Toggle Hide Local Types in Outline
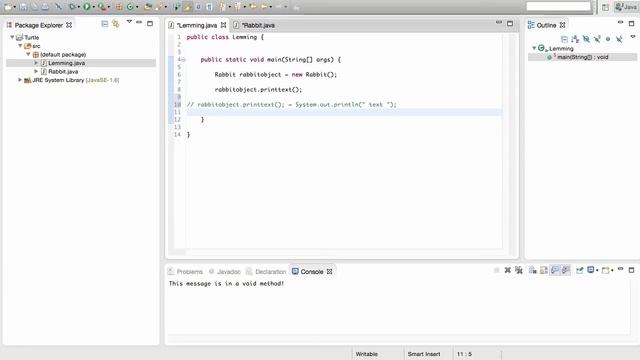Image resolution: width=640 pixels, height=360 pixels. click(619, 39)
